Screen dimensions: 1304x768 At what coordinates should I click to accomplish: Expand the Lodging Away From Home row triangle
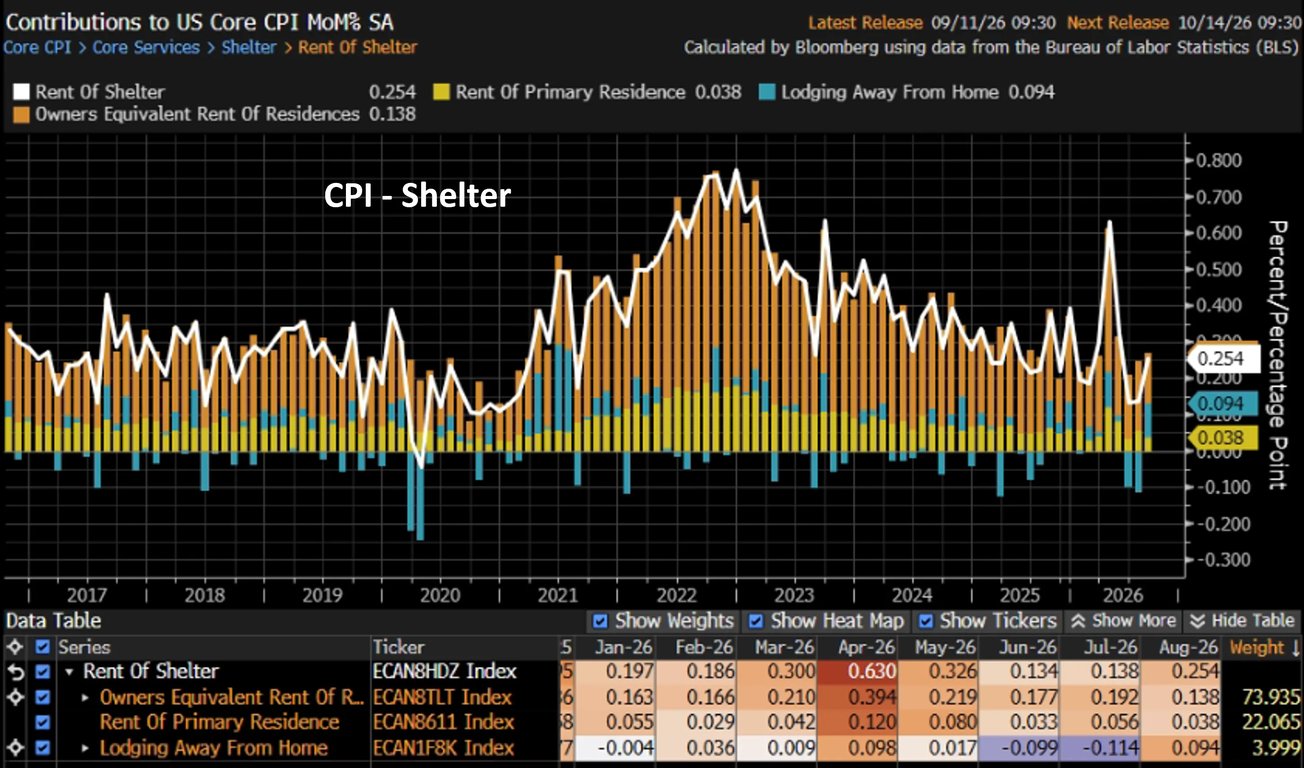click(x=85, y=747)
